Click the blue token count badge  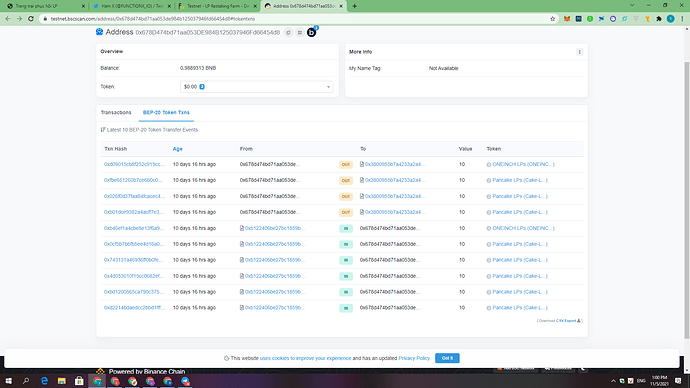(x=202, y=87)
